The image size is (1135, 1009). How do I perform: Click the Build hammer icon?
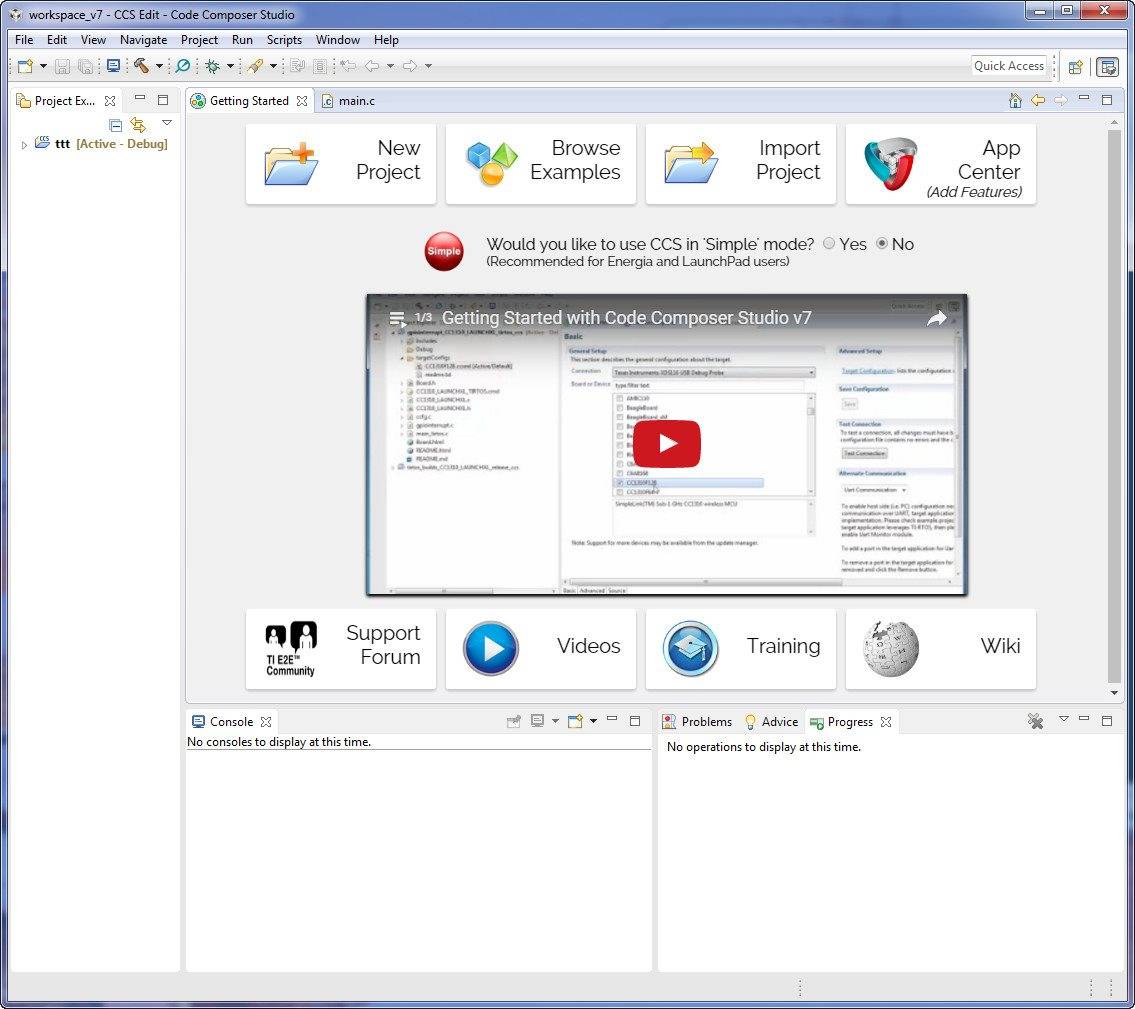pos(142,66)
